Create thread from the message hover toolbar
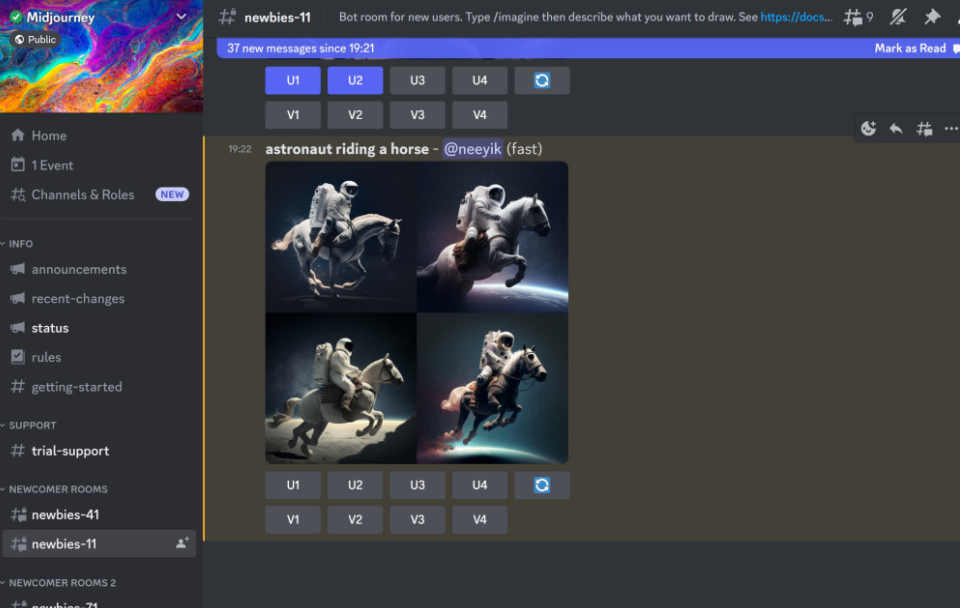The image size is (960, 608). [x=924, y=129]
